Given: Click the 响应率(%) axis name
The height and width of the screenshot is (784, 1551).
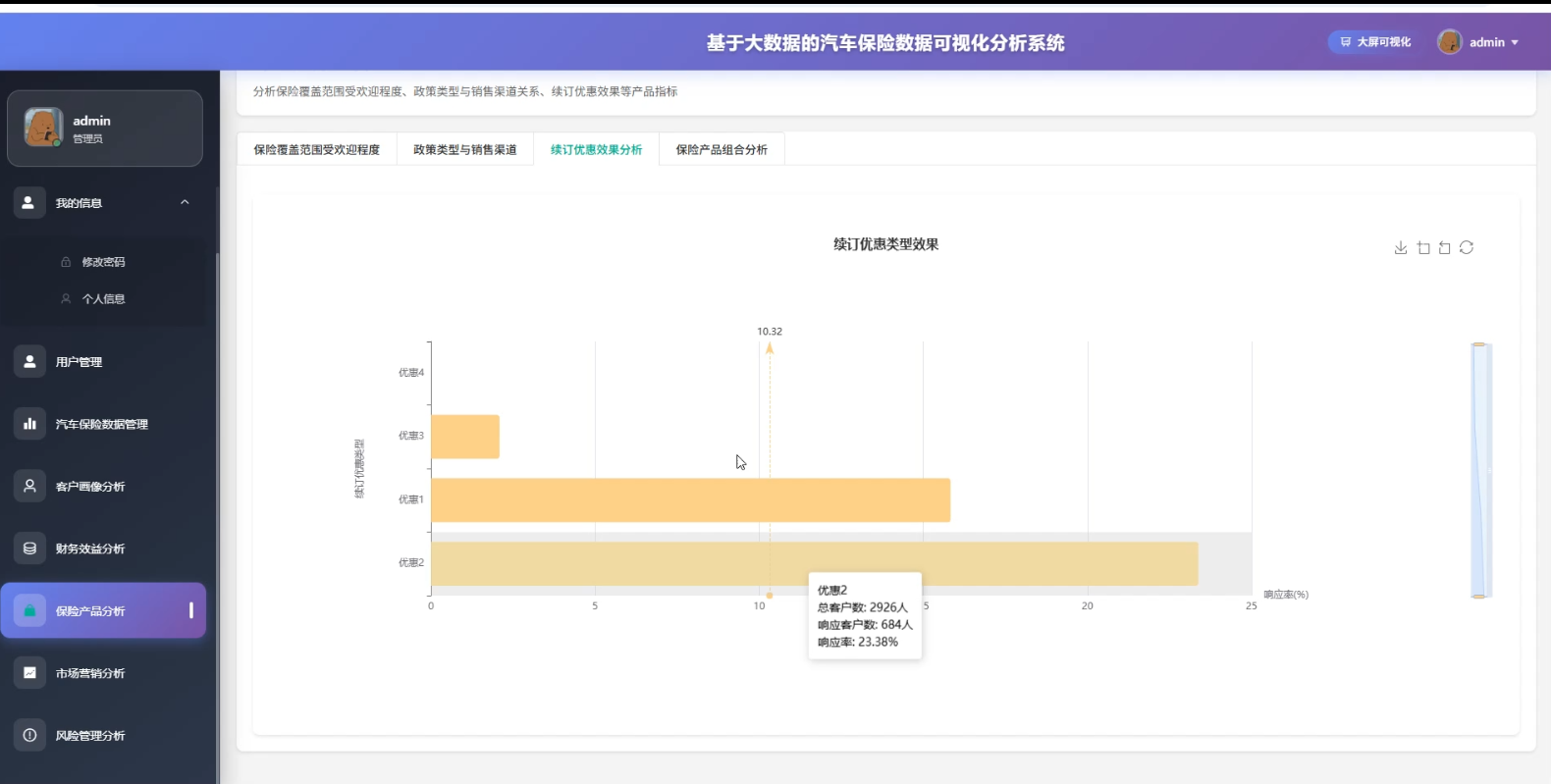Looking at the screenshot, I should [x=1286, y=595].
